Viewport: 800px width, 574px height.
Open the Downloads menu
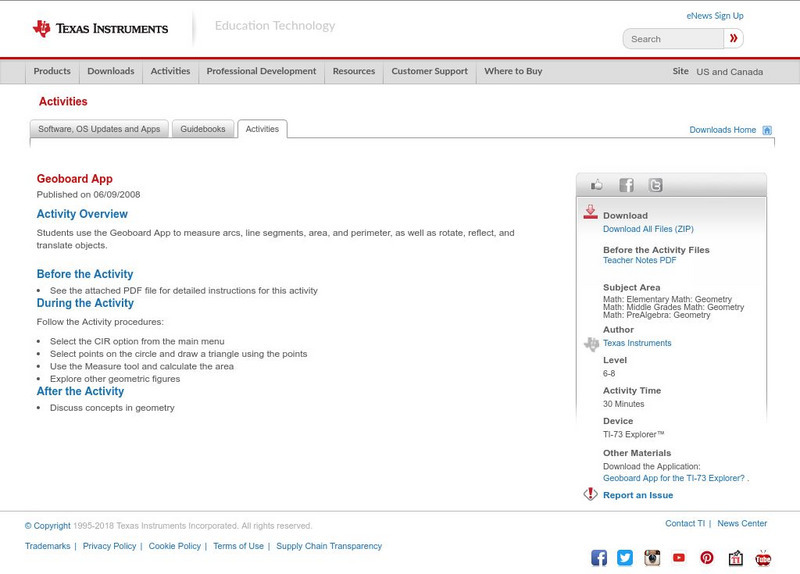click(111, 71)
